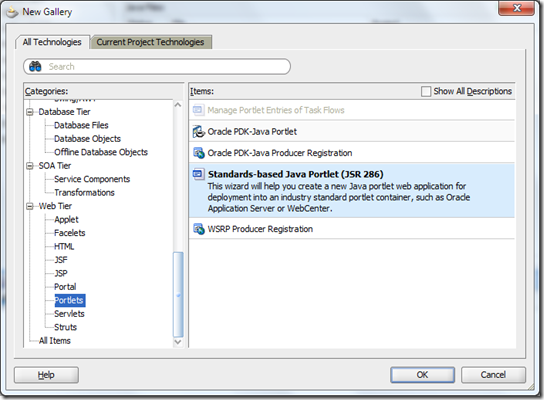The image size is (544, 400).
Task: Open Help for the gallery
Action: click(46, 375)
